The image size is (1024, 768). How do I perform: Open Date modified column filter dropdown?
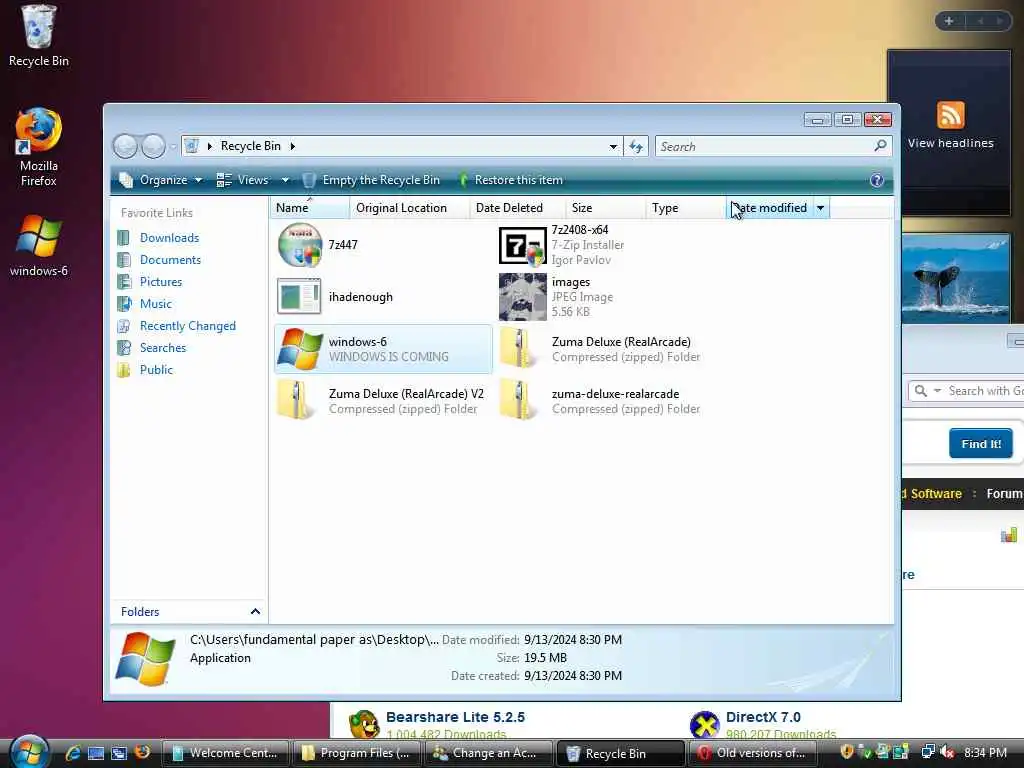821,208
